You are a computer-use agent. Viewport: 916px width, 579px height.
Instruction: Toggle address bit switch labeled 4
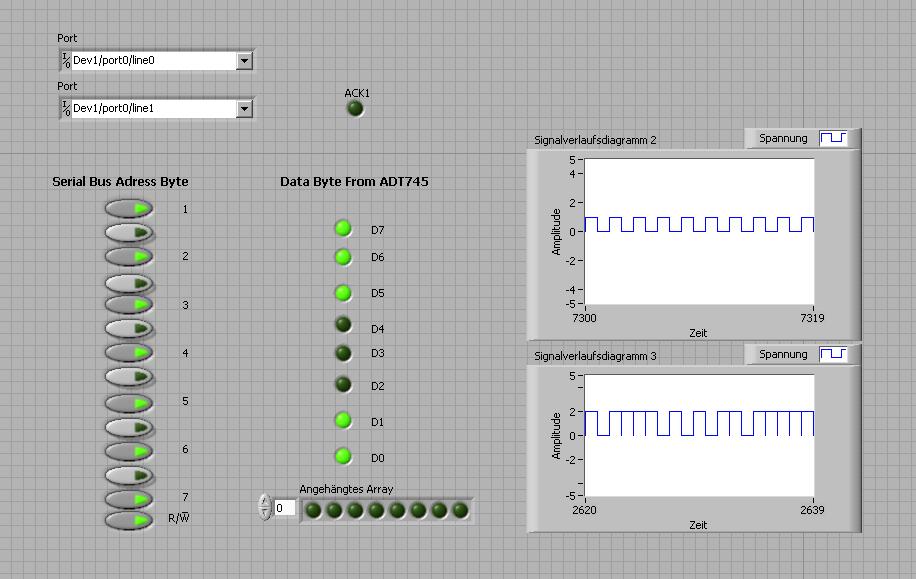[x=129, y=352]
